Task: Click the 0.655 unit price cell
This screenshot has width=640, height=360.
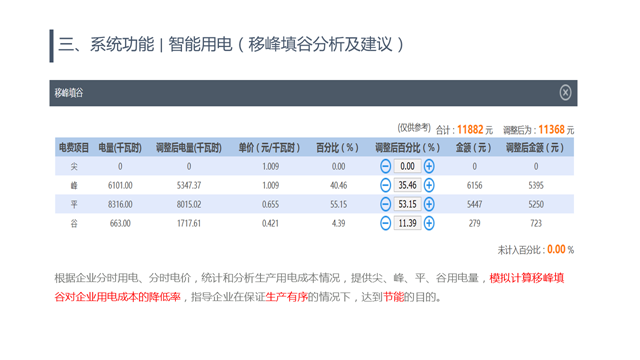Action: coord(270,204)
